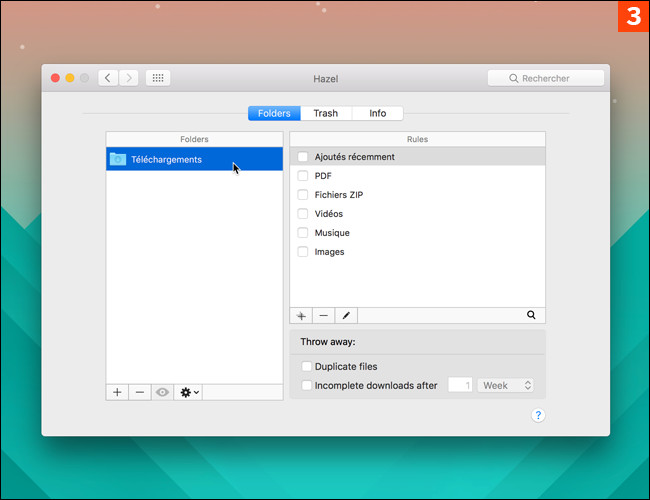Viewport: 650px width, 500px height.
Task: Click the remove folder minus button
Action: click(x=140, y=392)
